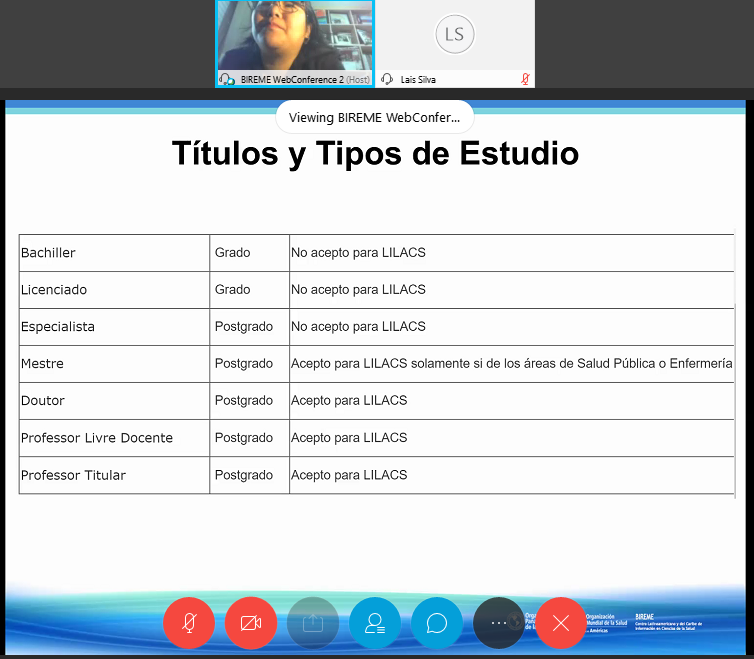
Task: Unmute the microphone with the red mic button
Action: [189, 623]
